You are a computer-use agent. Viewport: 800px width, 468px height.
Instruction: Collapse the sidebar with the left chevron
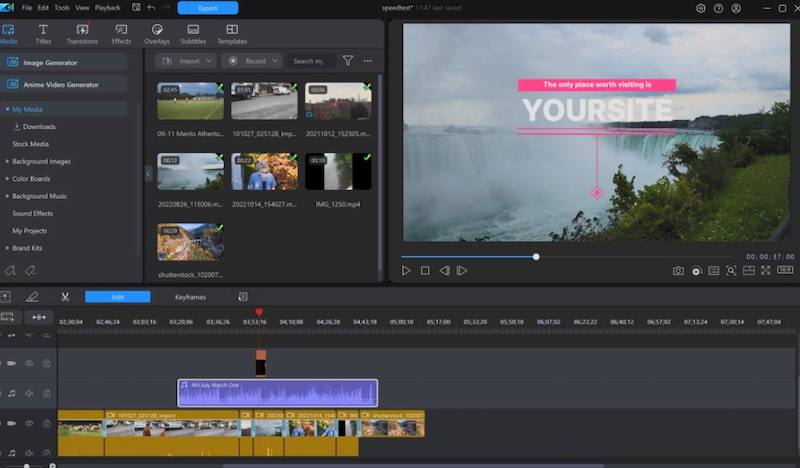(x=148, y=174)
